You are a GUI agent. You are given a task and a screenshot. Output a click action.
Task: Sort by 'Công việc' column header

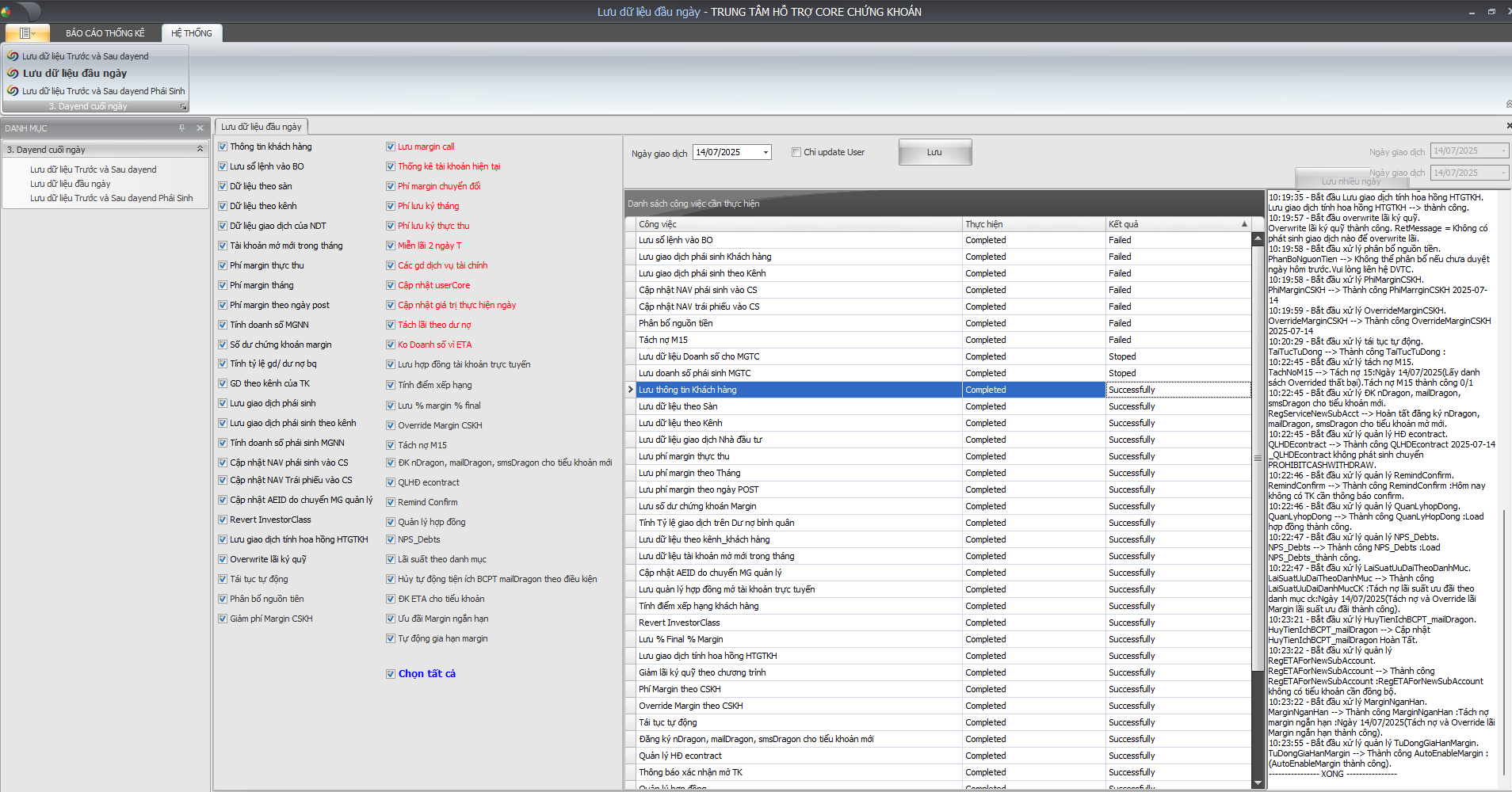[x=799, y=224]
